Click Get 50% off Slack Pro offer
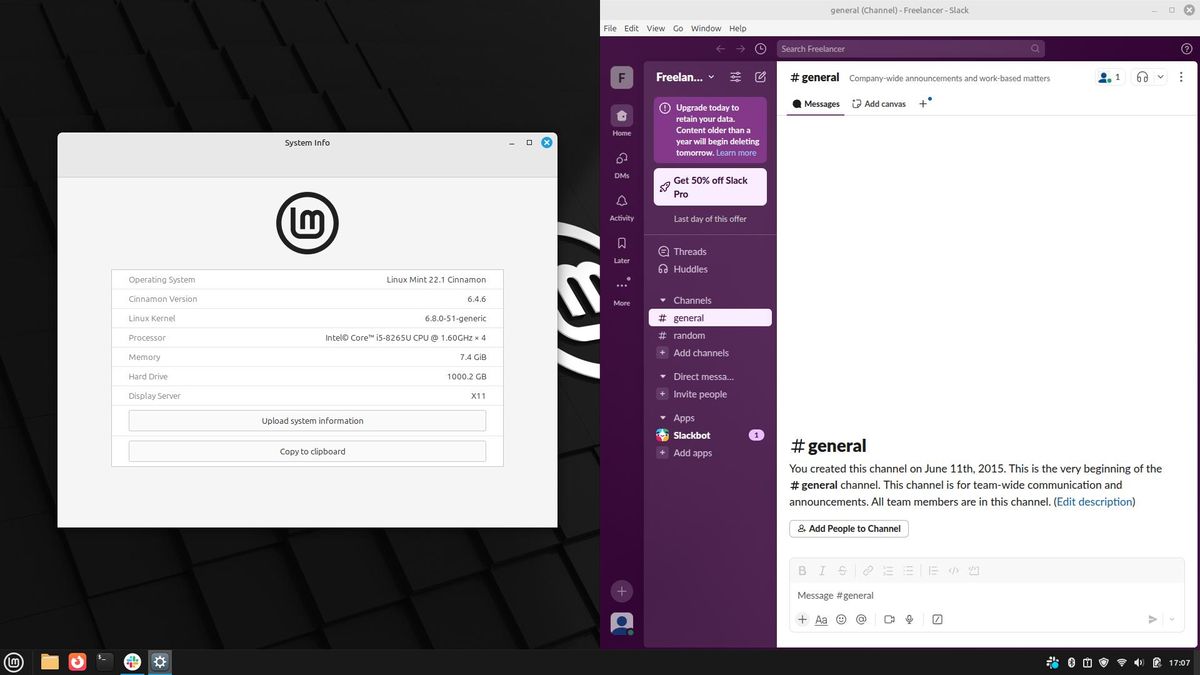 pyautogui.click(x=710, y=187)
